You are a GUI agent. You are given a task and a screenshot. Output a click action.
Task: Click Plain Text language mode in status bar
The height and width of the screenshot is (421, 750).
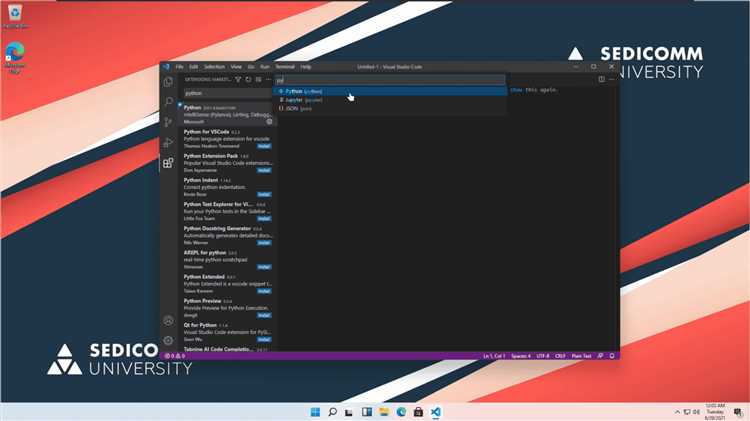pyautogui.click(x=581, y=356)
